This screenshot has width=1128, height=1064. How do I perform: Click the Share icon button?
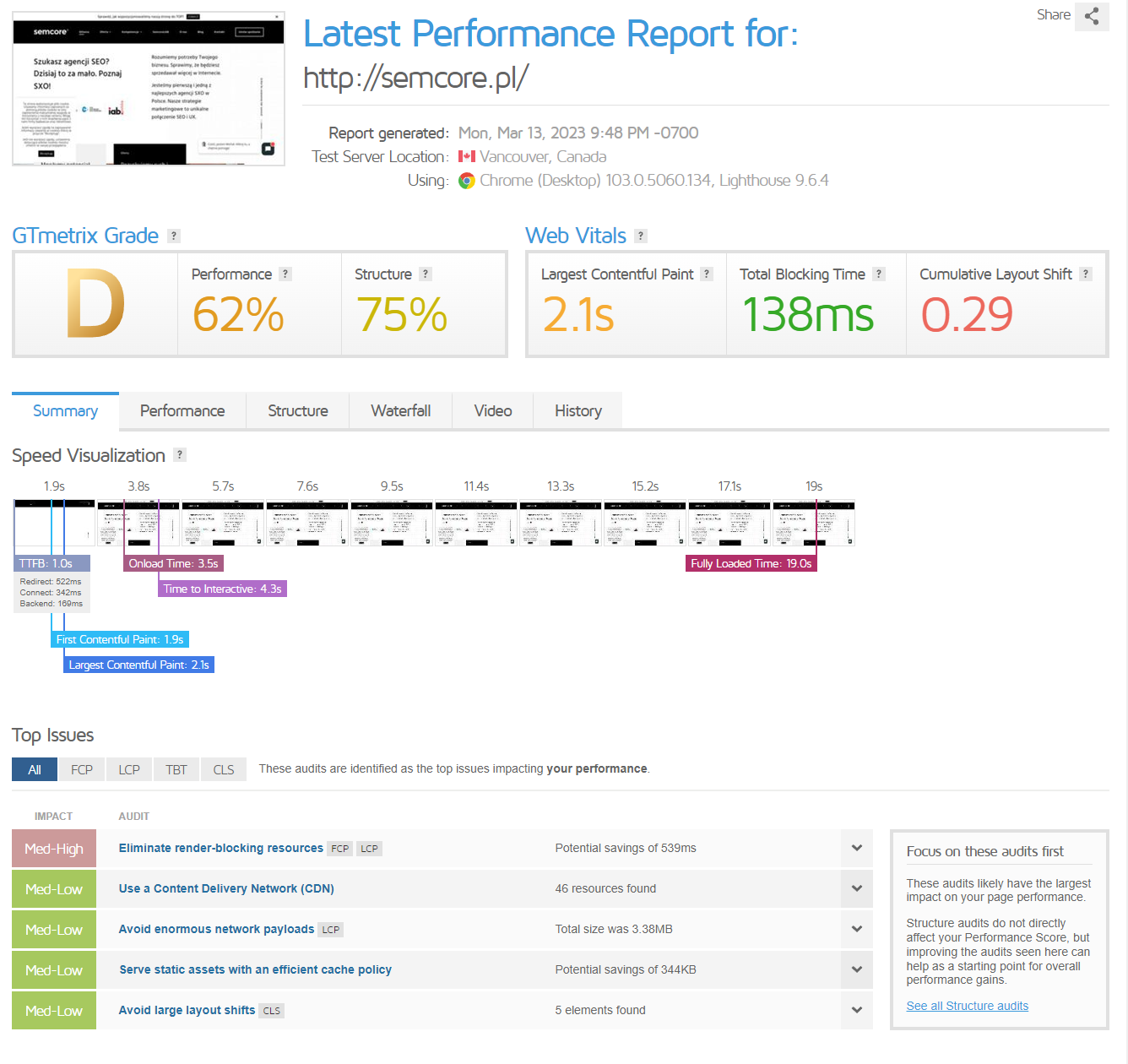1092,16
